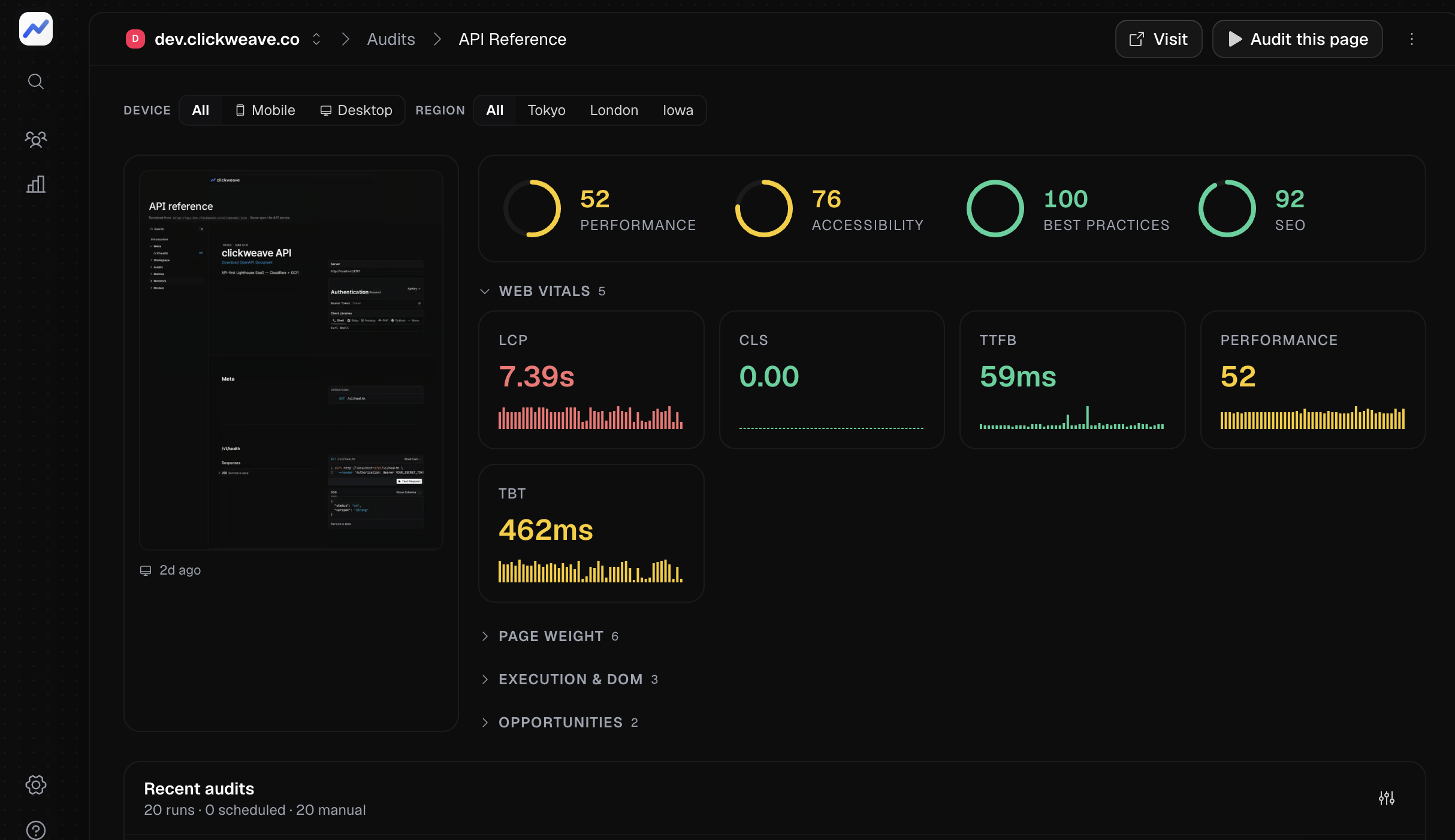Open the Performance 52 metric card

[x=1313, y=380]
